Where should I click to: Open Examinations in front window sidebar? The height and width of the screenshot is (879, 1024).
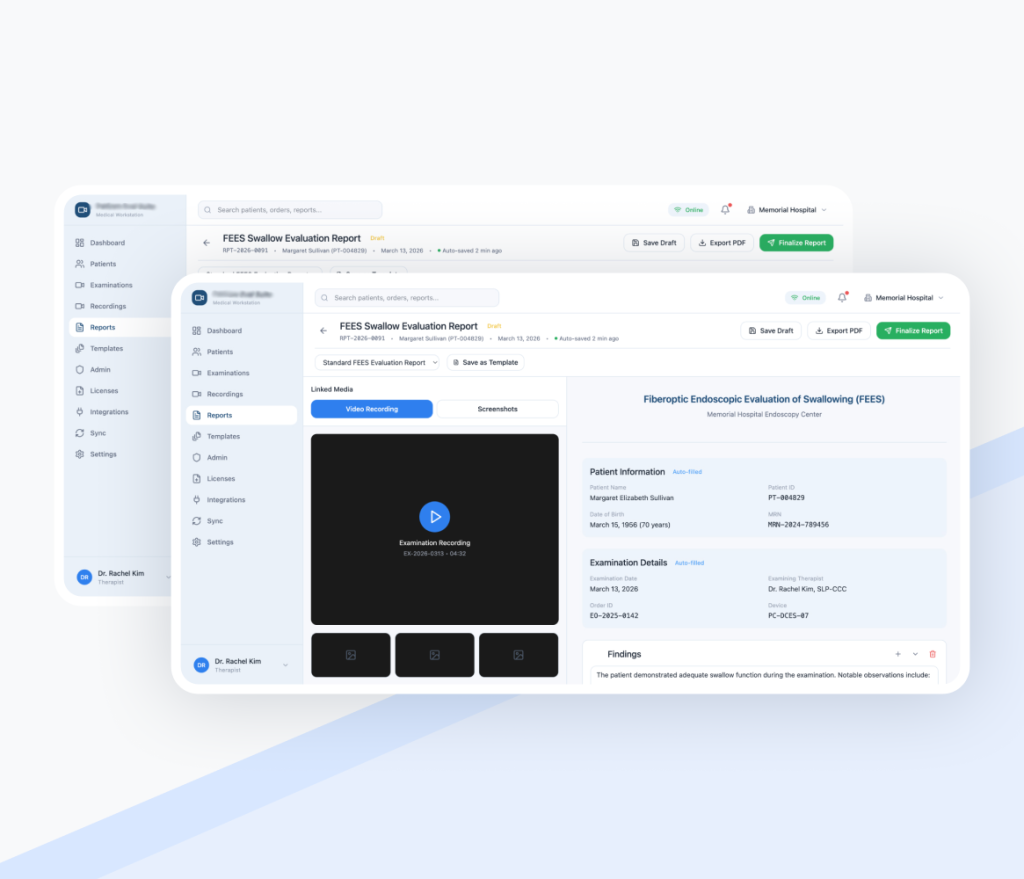[227, 373]
